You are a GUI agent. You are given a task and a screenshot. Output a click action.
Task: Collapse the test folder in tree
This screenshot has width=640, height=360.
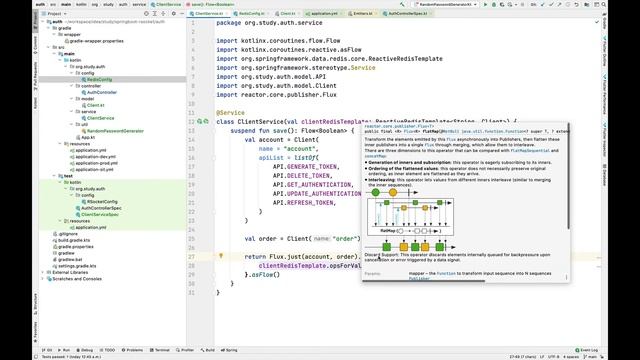54,176
